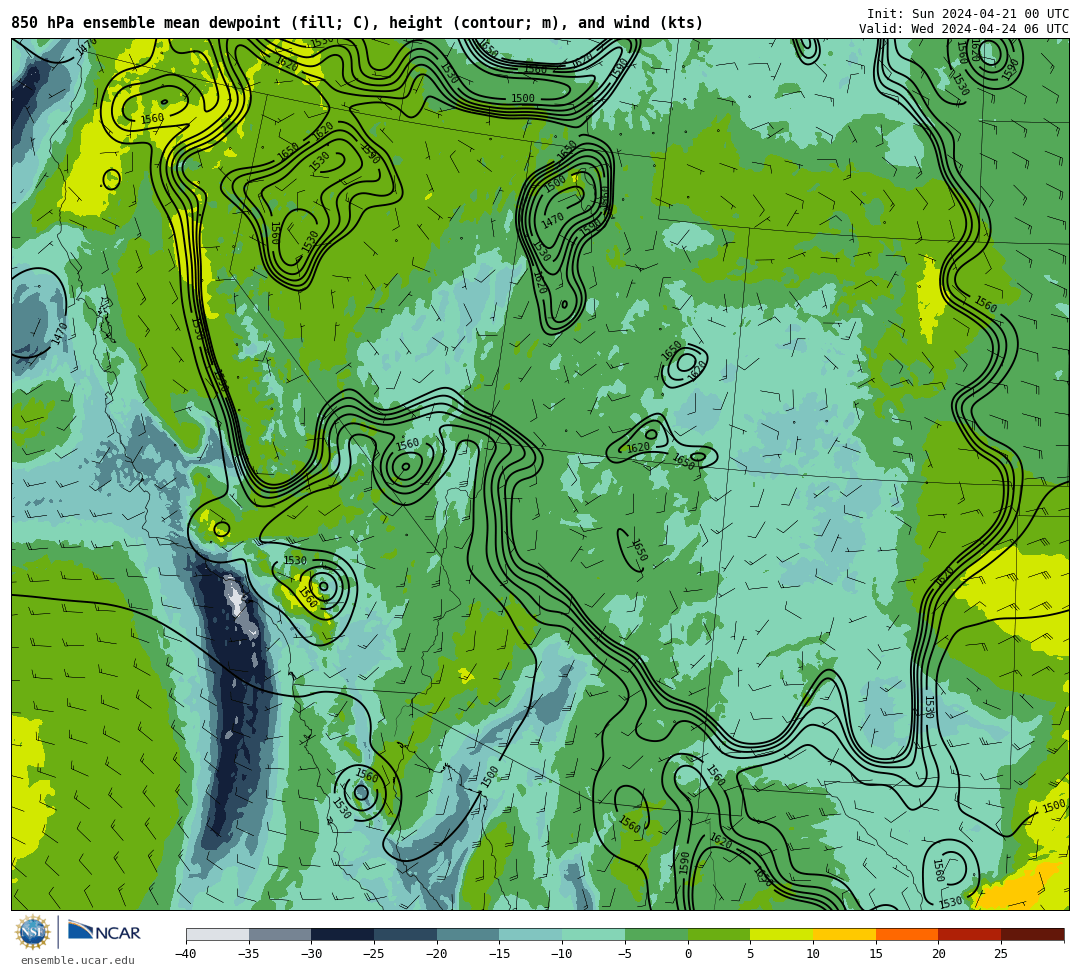Click the NSF logo icon

[x=33, y=933]
